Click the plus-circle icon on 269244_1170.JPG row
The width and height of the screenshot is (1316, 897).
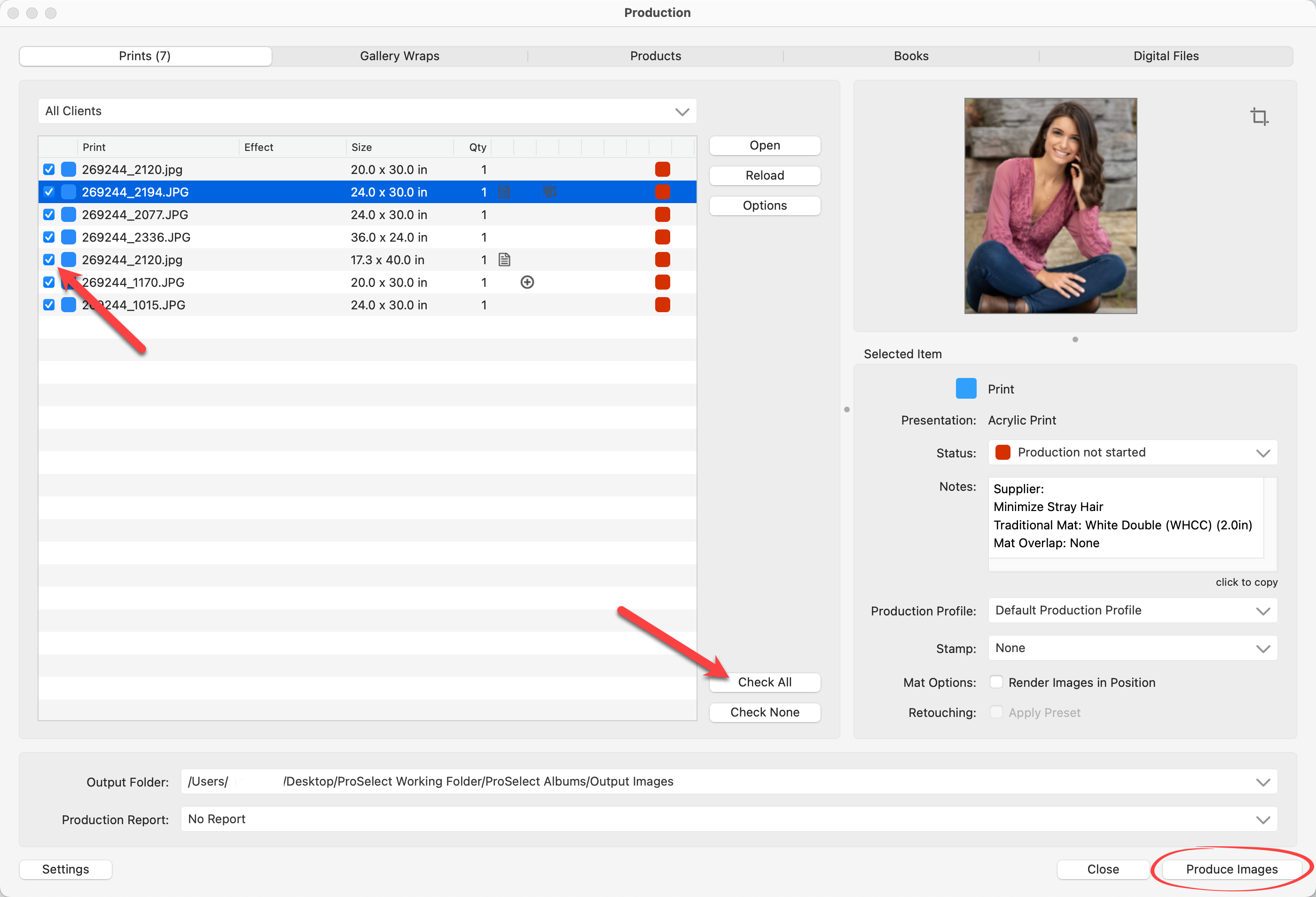[x=526, y=283]
